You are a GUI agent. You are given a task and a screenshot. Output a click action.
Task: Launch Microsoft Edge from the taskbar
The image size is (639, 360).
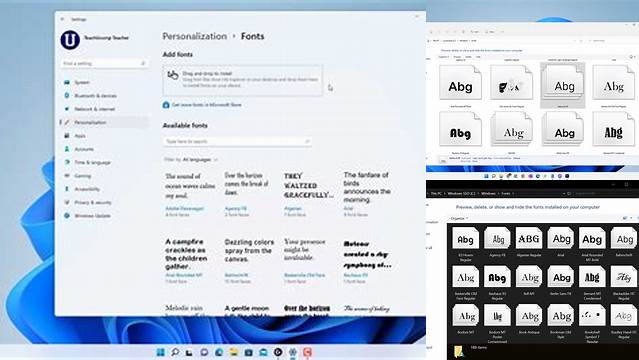219,352
